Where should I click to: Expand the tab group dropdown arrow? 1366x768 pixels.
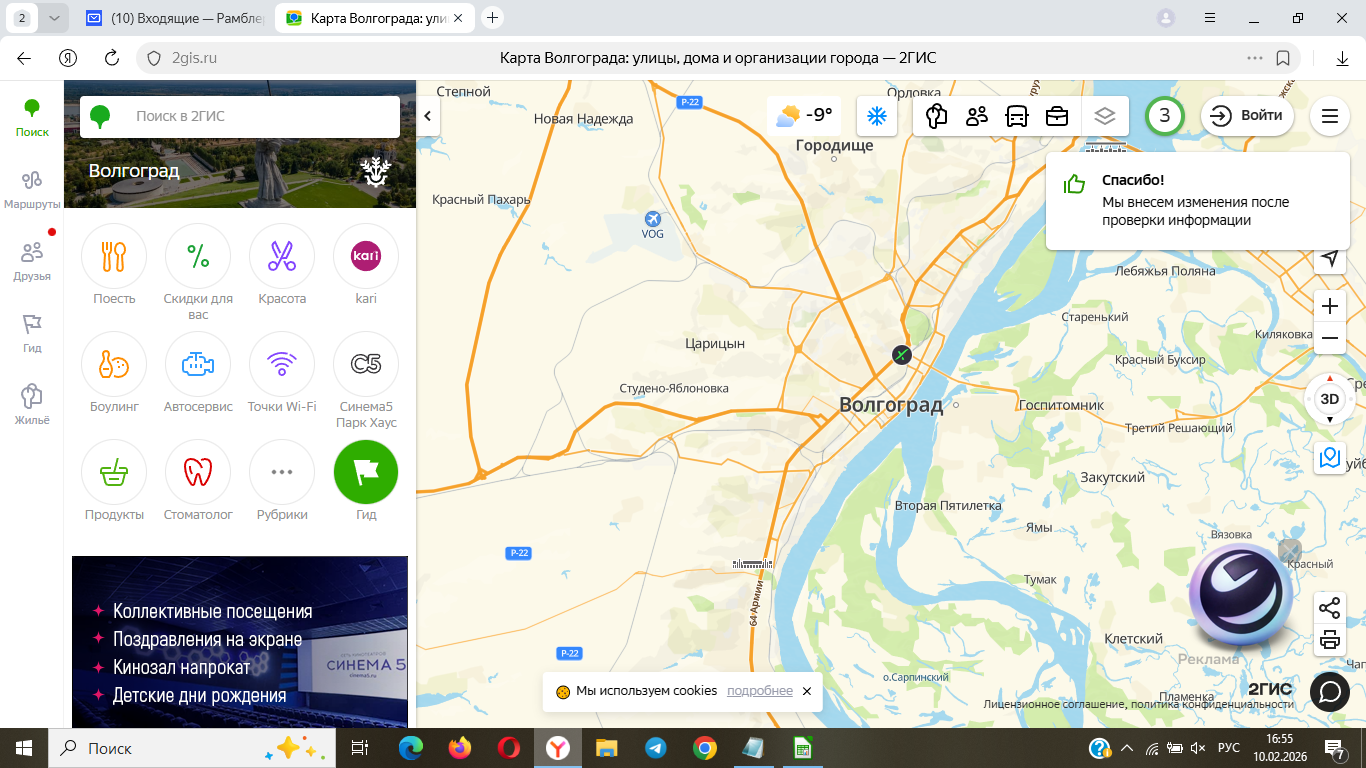click(x=54, y=18)
